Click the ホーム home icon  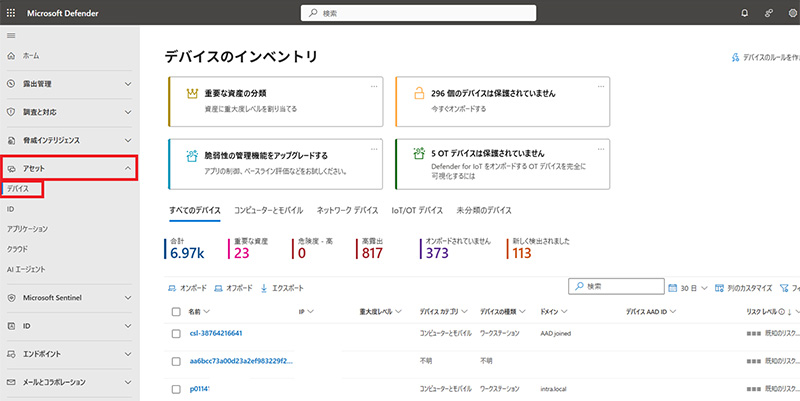click(x=11, y=55)
